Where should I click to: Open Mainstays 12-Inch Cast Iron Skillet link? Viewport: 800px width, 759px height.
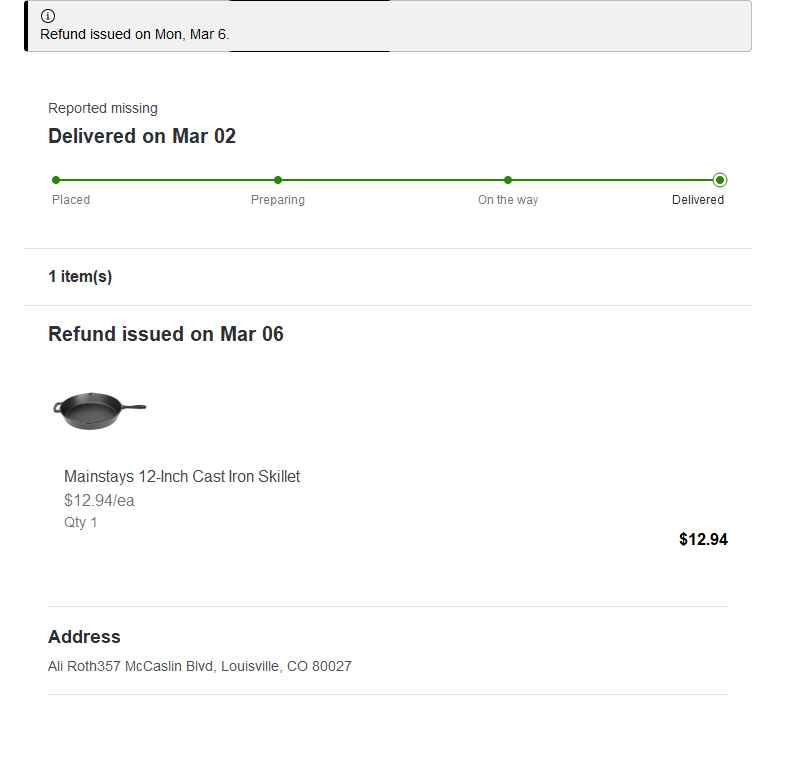click(x=182, y=476)
